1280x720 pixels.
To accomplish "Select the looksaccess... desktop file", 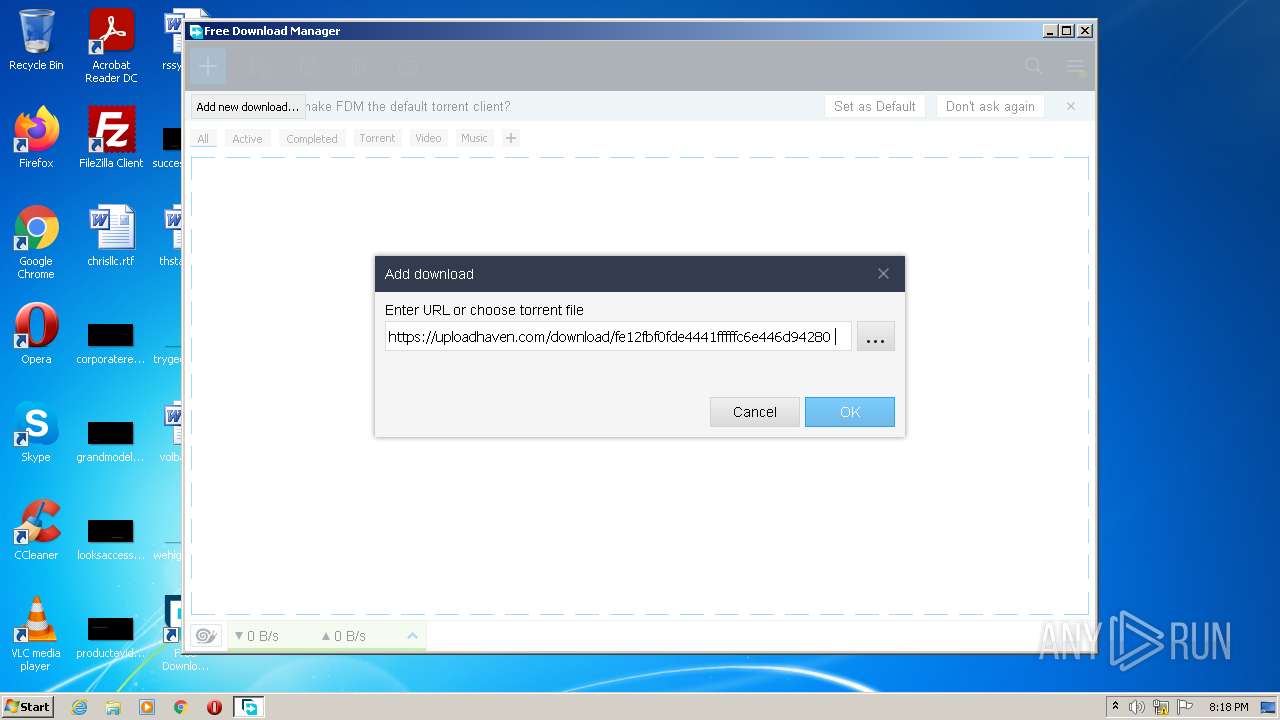I will tap(111, 537).
